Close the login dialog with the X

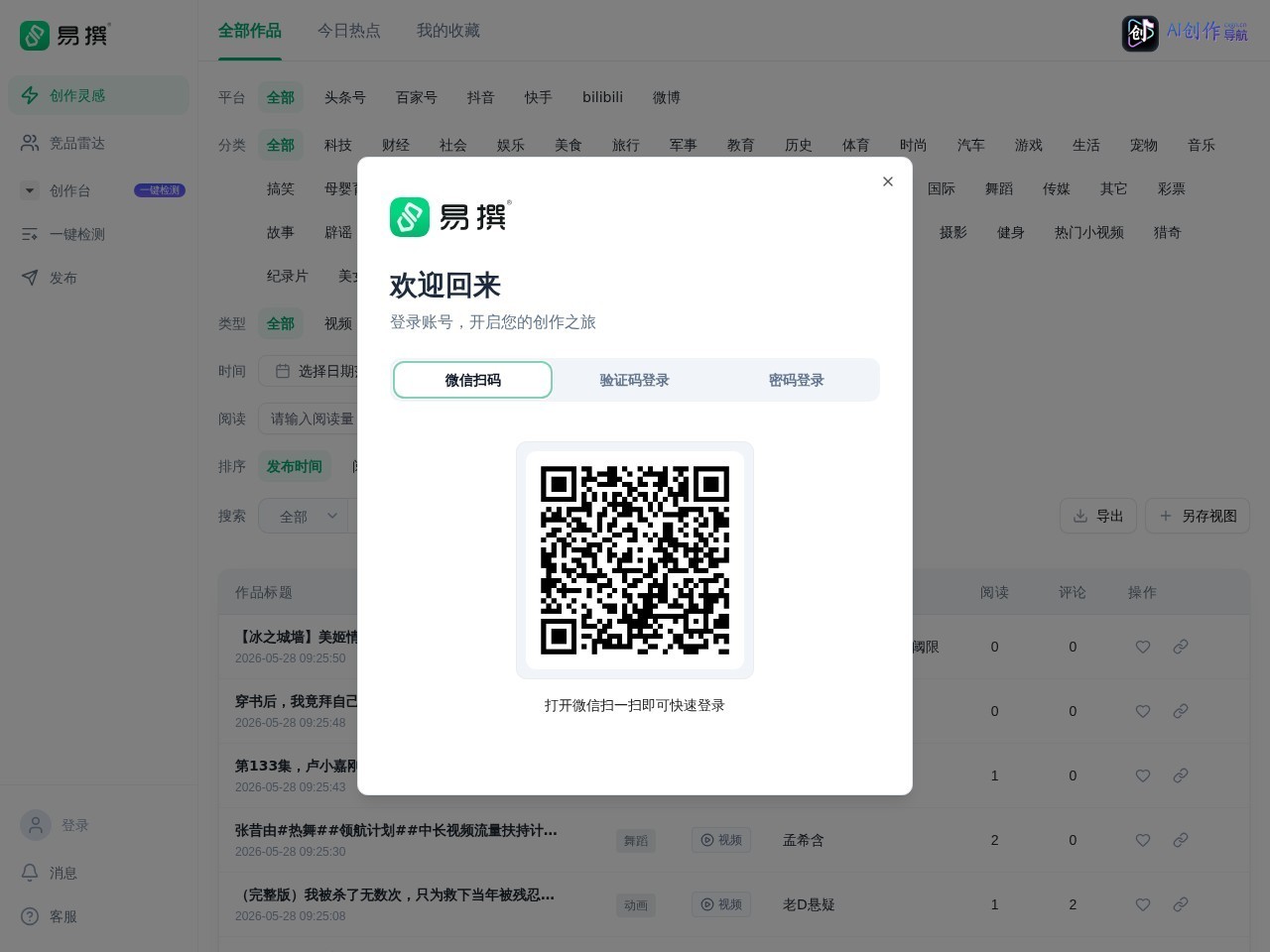pos(888,181)
